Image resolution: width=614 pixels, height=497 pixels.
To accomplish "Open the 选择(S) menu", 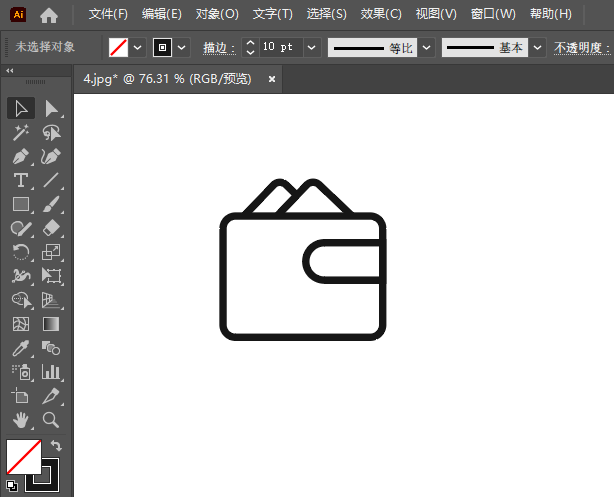I will [x=327, y=14].
